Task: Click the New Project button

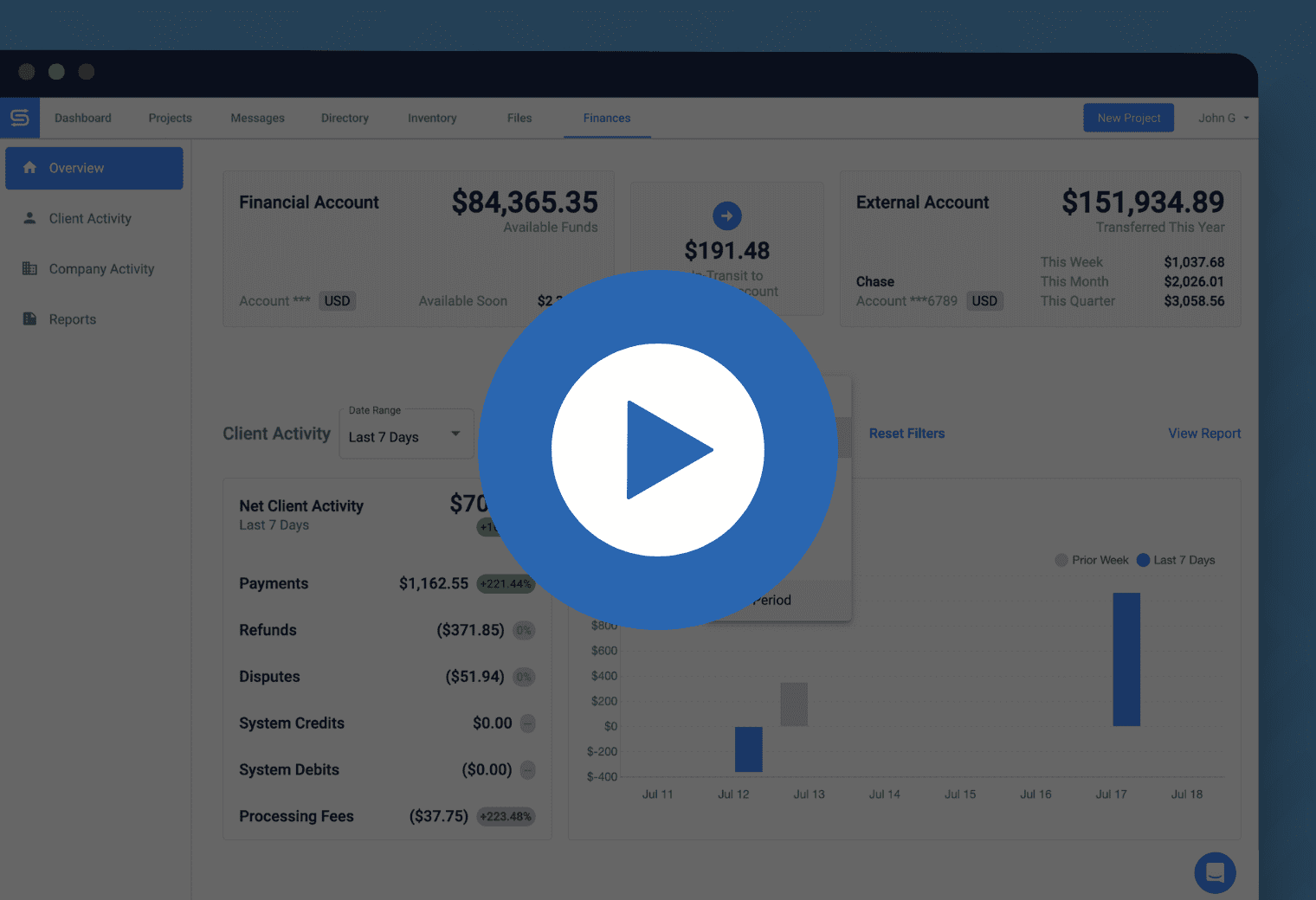Action: click(x=1129, y=118)
